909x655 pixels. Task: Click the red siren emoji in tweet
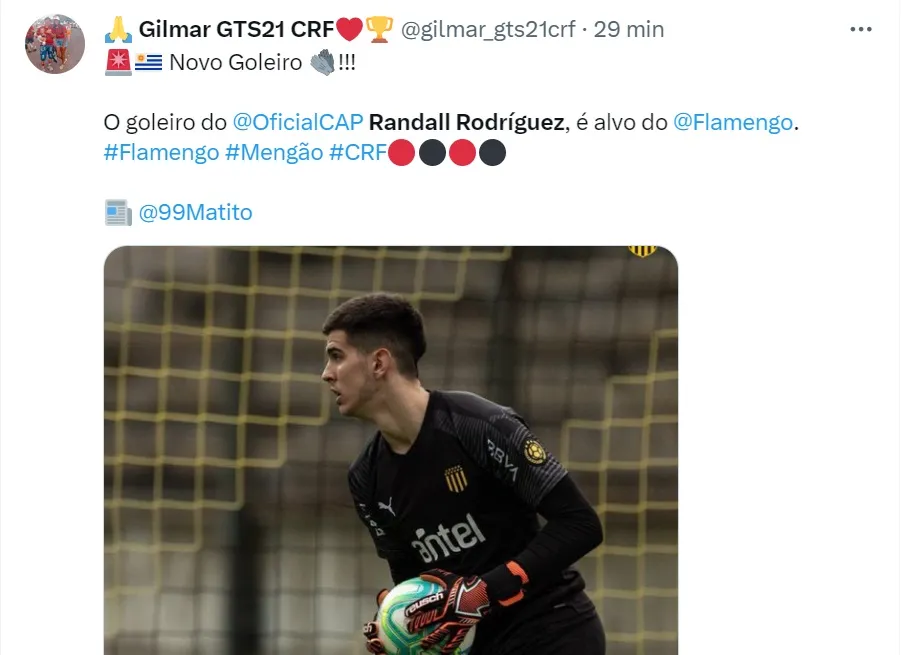click(118, 62)
